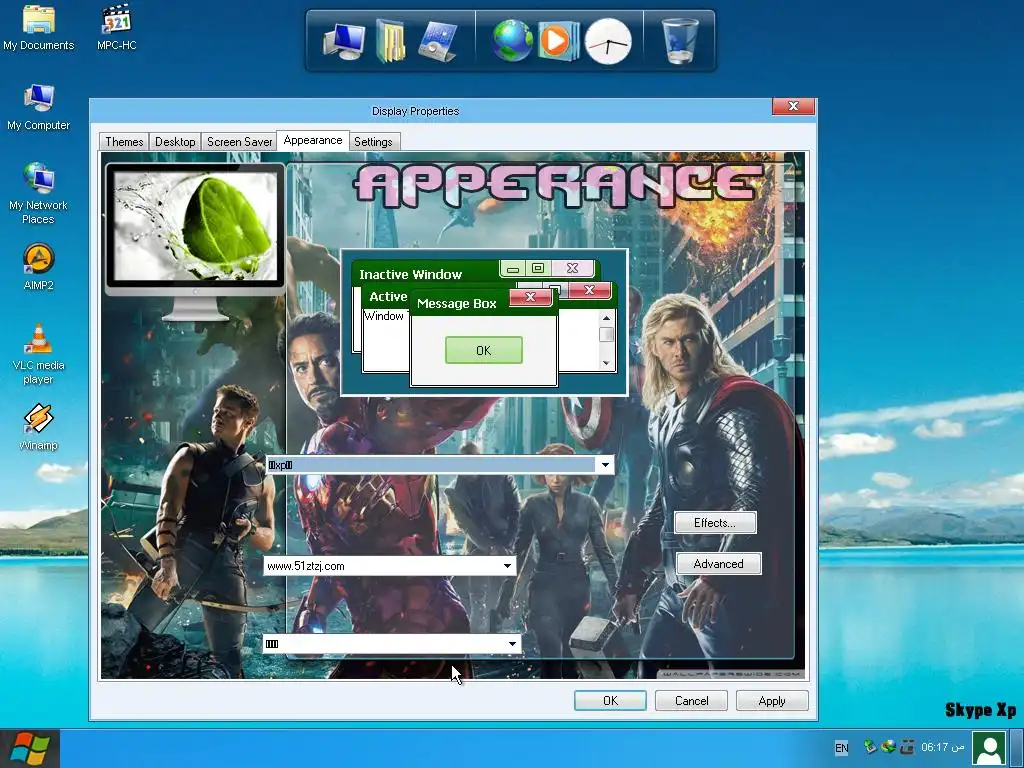The width and height of the screenshot is (1024, 768).
Task: Click the user avatar icon in taskbar
Action: point(989,748)
